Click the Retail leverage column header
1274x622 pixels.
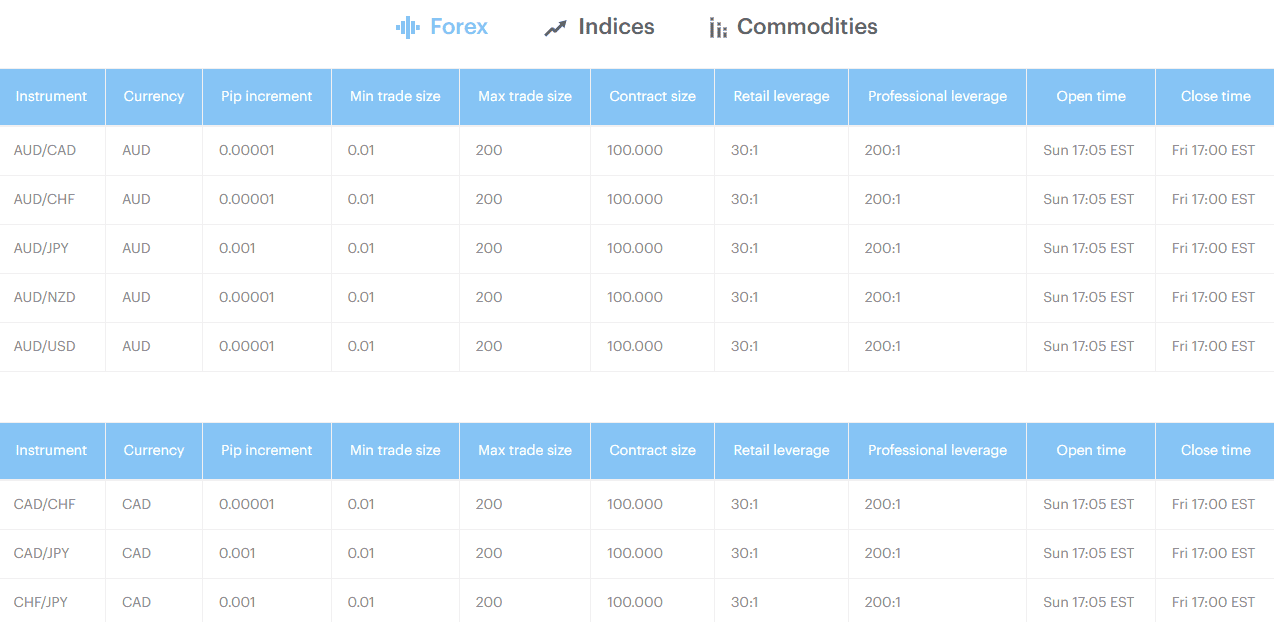[781, 96]
